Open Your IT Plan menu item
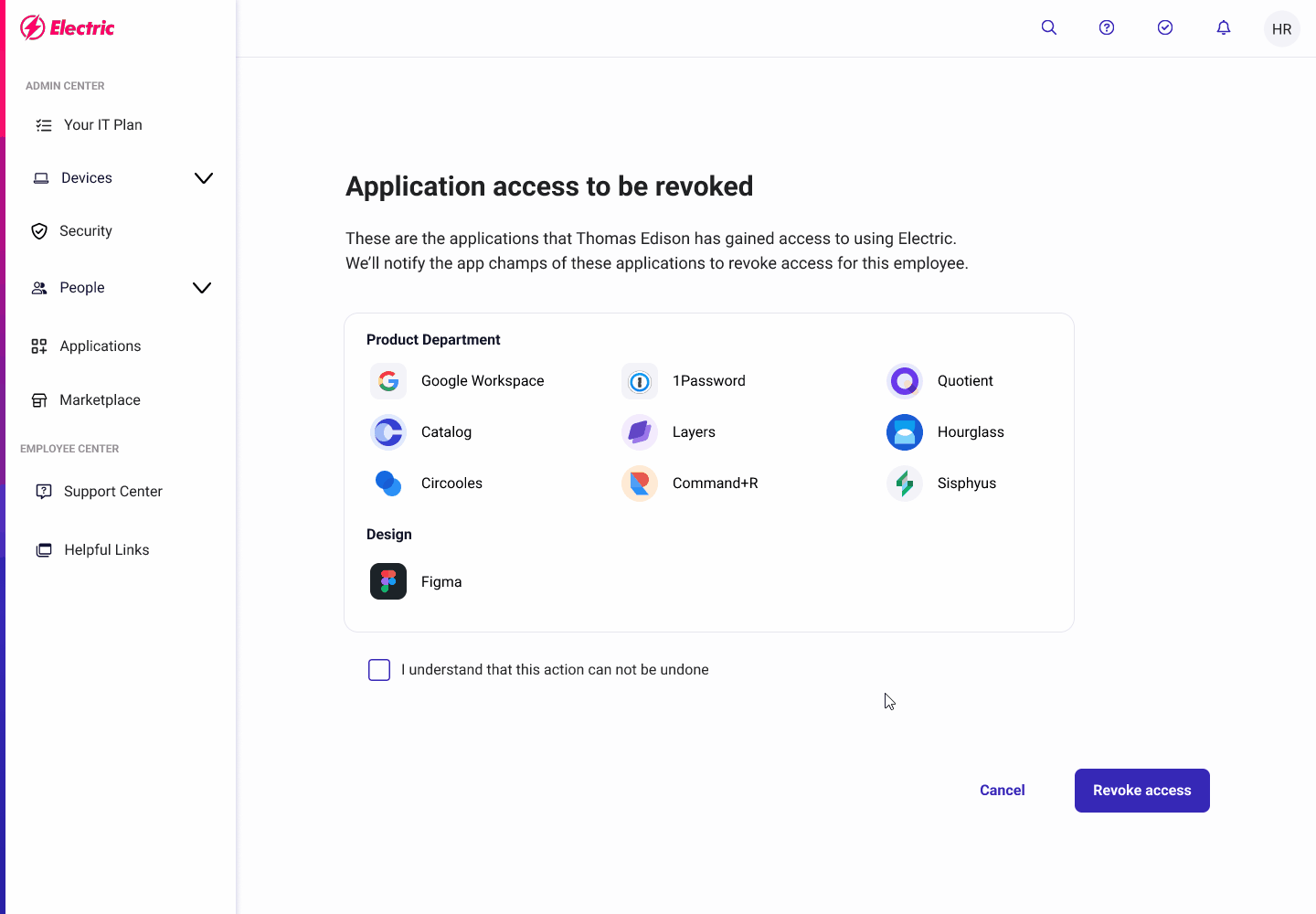The image size is (1316, 914). point(103,125)
